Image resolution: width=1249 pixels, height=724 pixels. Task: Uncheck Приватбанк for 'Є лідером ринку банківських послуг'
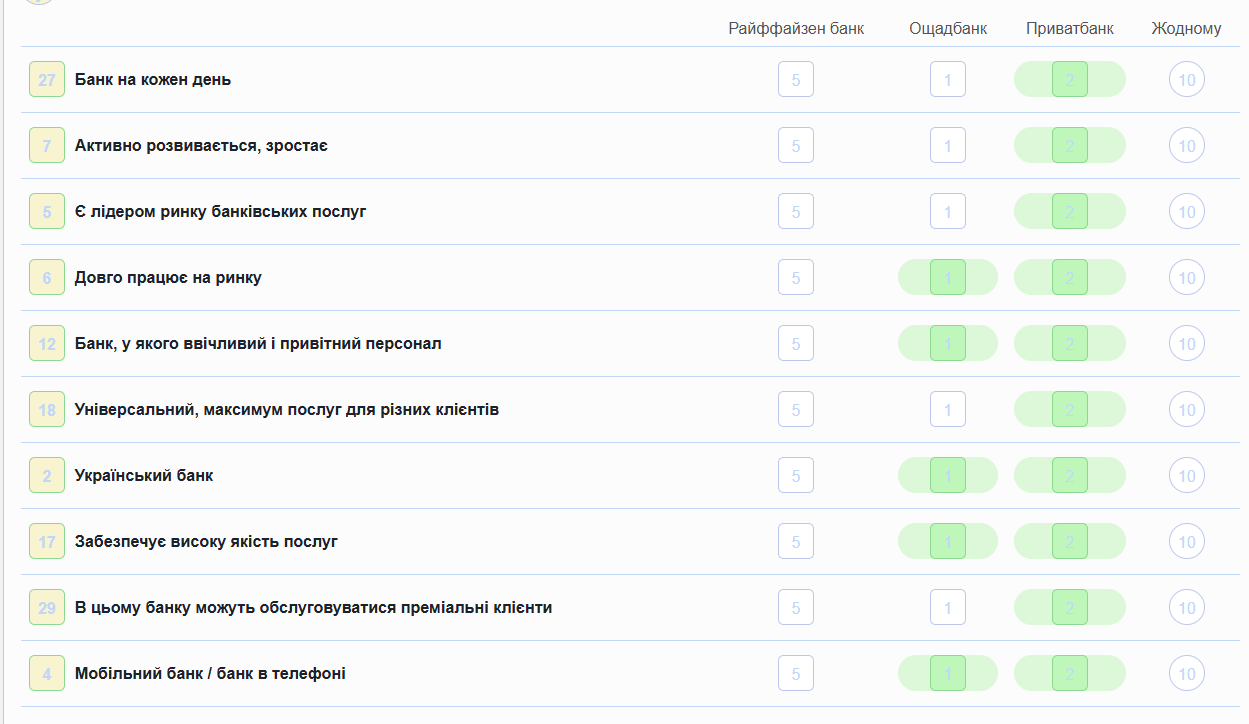click(1069, 212)
